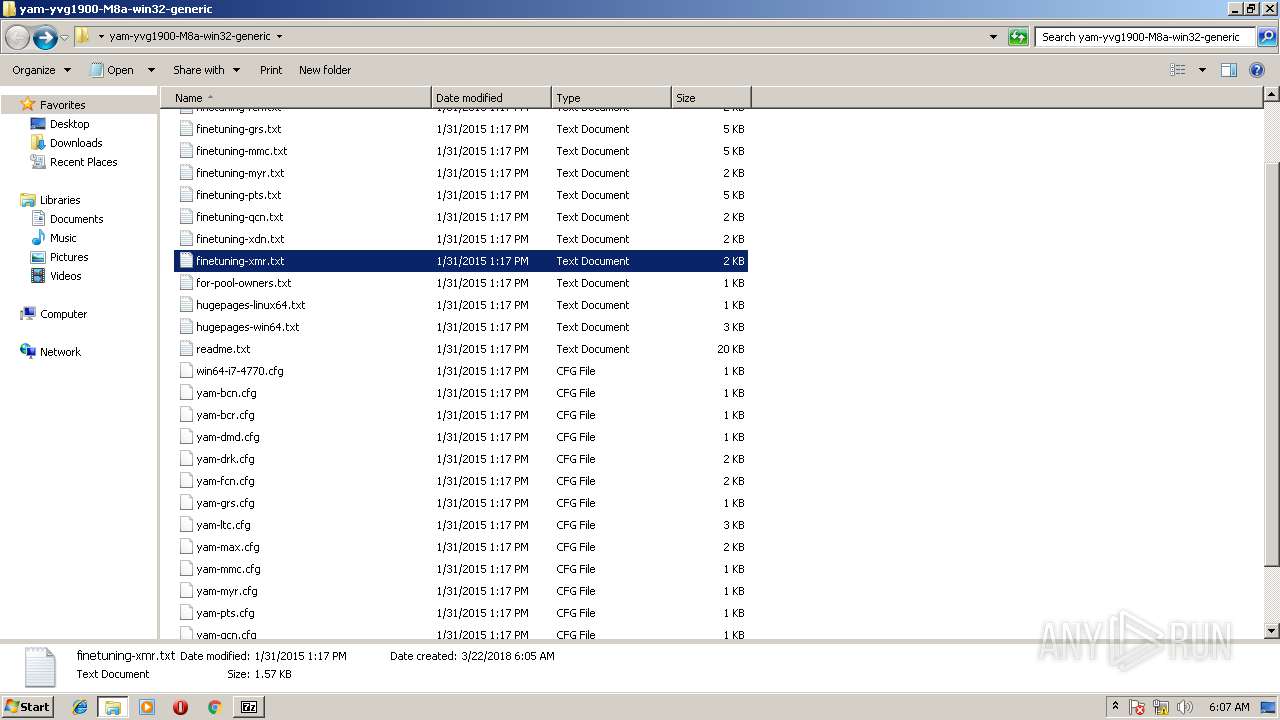Click the refresh icon beside address bar
1280x720 pixels.
pyautogui.click(x=1018, y=37)
